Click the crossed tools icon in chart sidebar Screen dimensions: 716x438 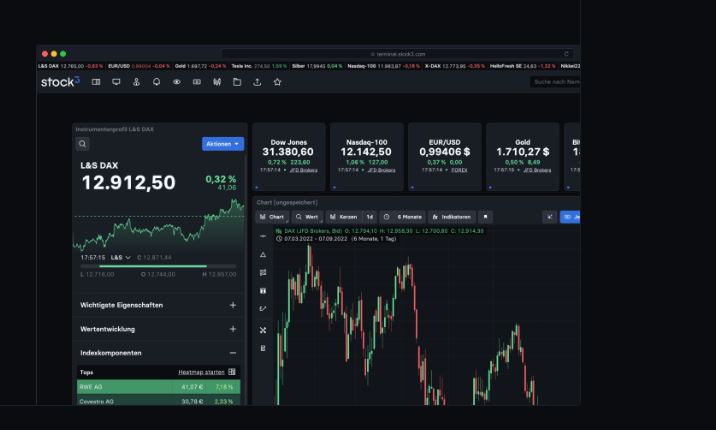pyautogui.click(x=263, y=330)
